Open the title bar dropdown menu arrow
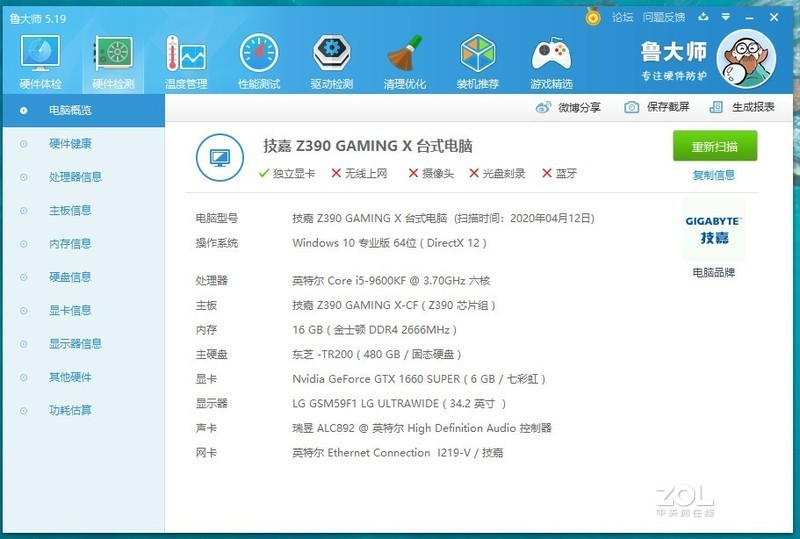This screenshot has height=539, width=800. [726, 17]
